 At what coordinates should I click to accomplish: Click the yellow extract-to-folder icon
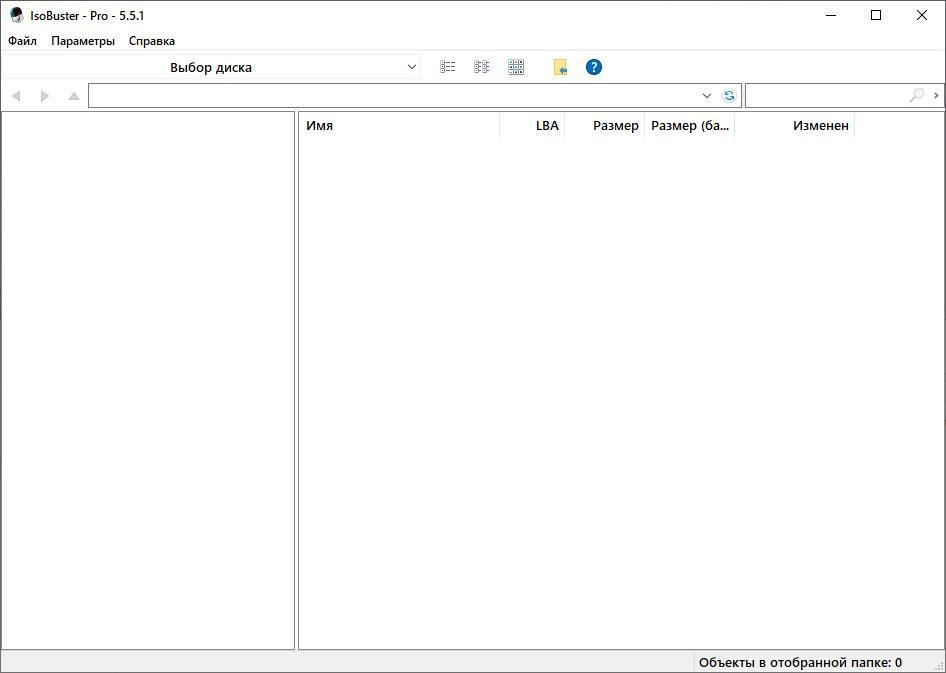pos(560,67)
